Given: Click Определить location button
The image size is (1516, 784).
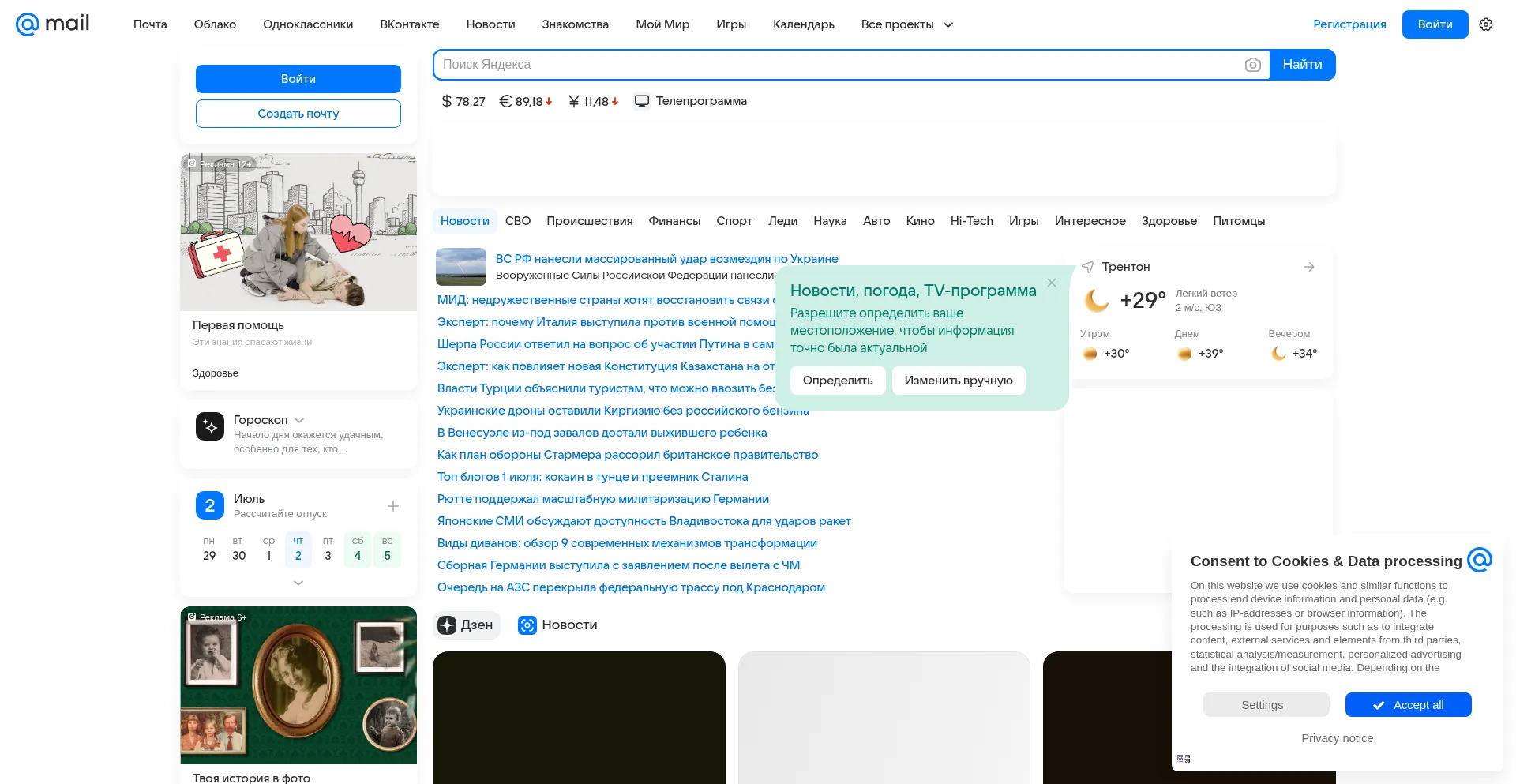Looking at the screenshot, I should click(x=838, y=381).
